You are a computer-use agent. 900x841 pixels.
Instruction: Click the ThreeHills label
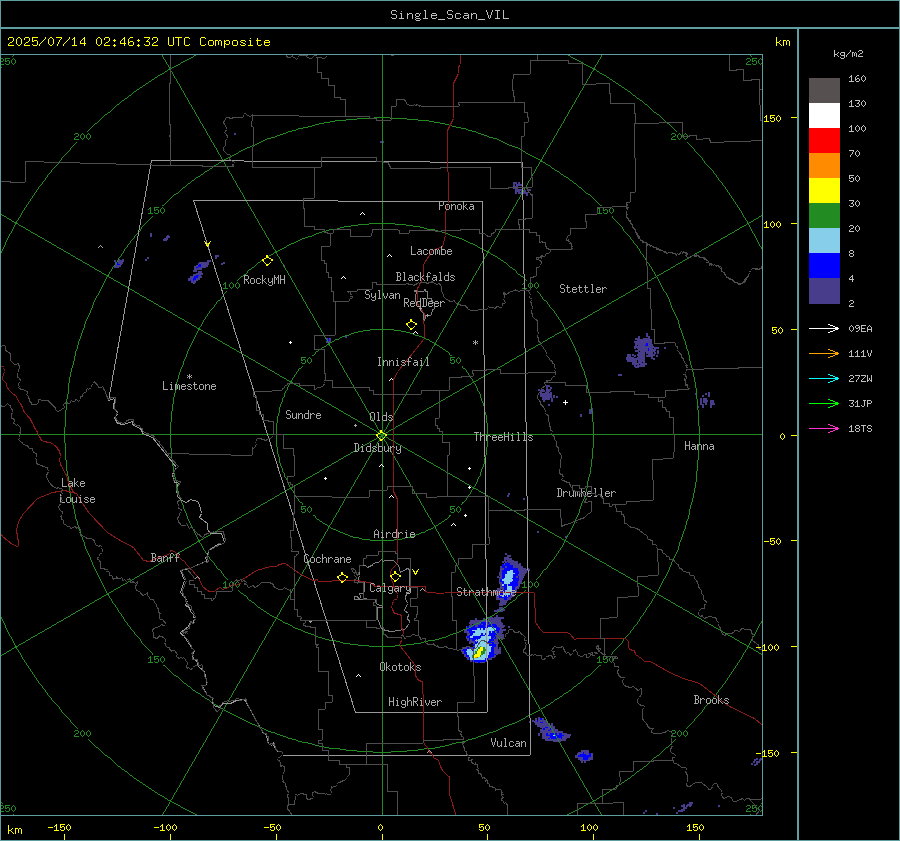coord(503,437)
